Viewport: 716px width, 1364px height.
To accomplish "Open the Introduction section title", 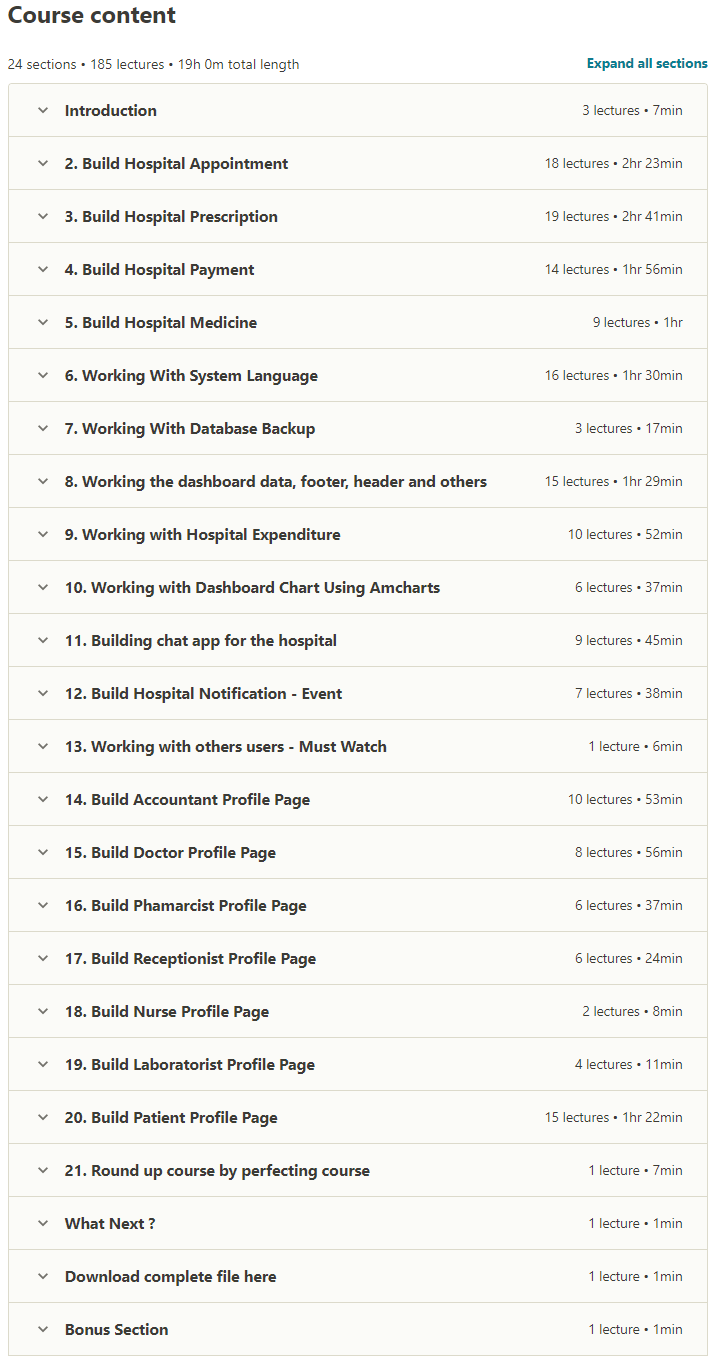I will [111, 111].
